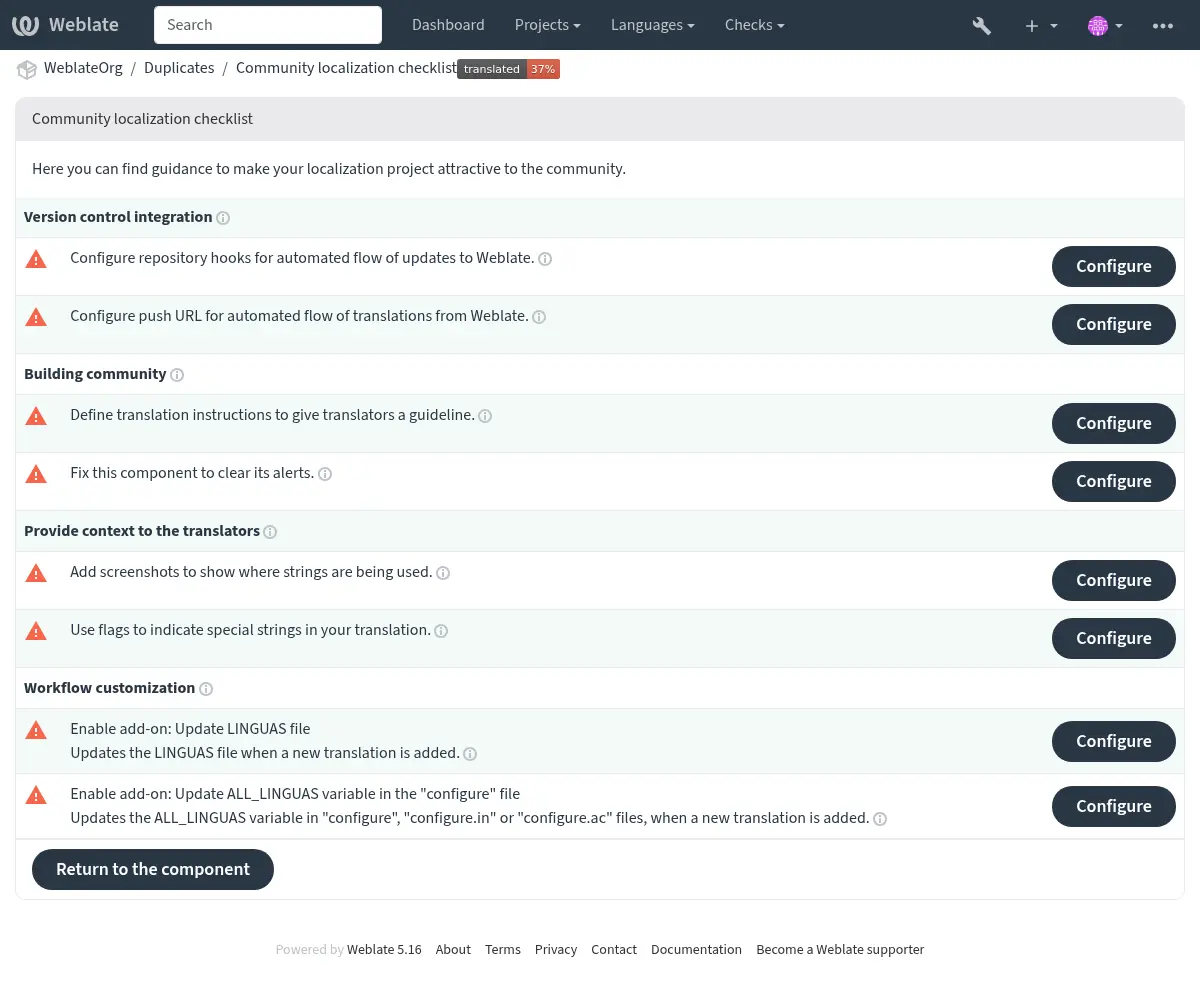Click the three-dots more menu icon
The image size is (1200, 1008).
1162,25
